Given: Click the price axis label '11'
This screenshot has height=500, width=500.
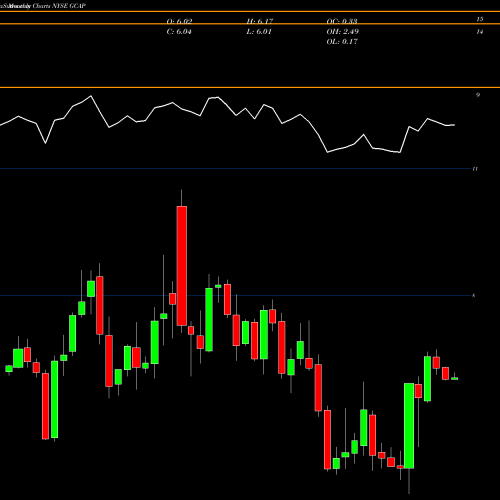Looking at the screenshot, I should pyautogui.click(x=475, y=169).
